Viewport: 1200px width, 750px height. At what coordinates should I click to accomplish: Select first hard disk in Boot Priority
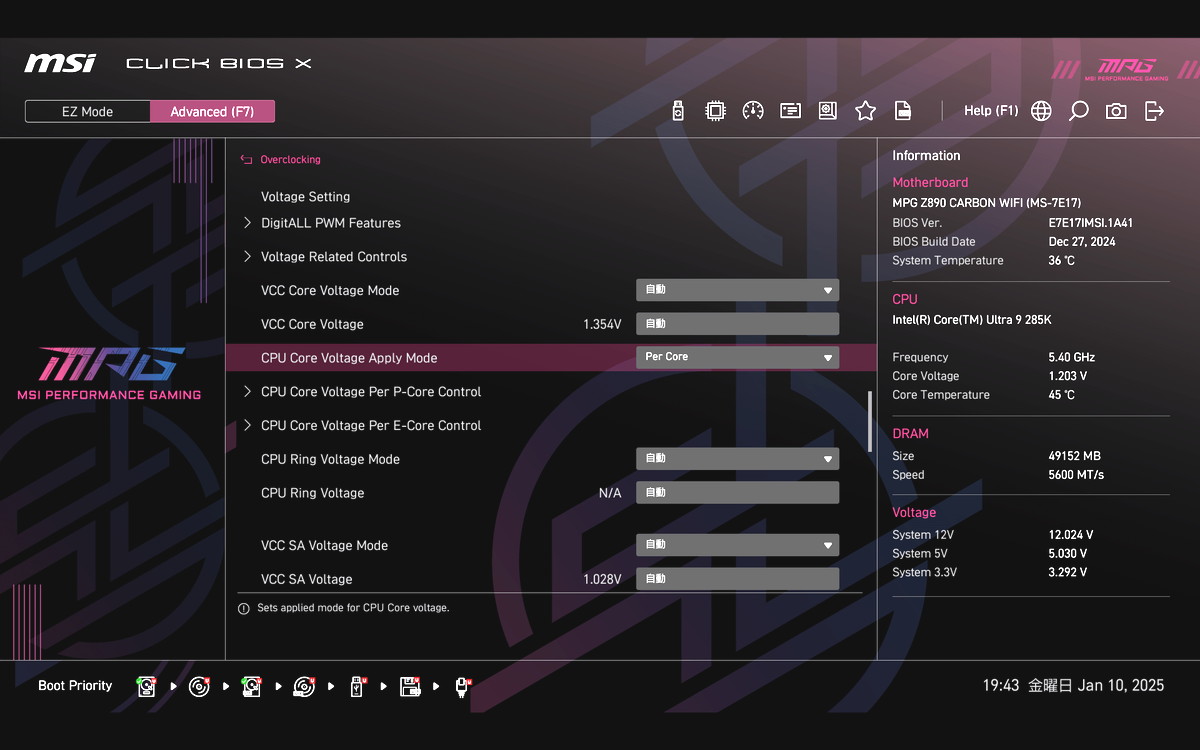click(147, 686)
